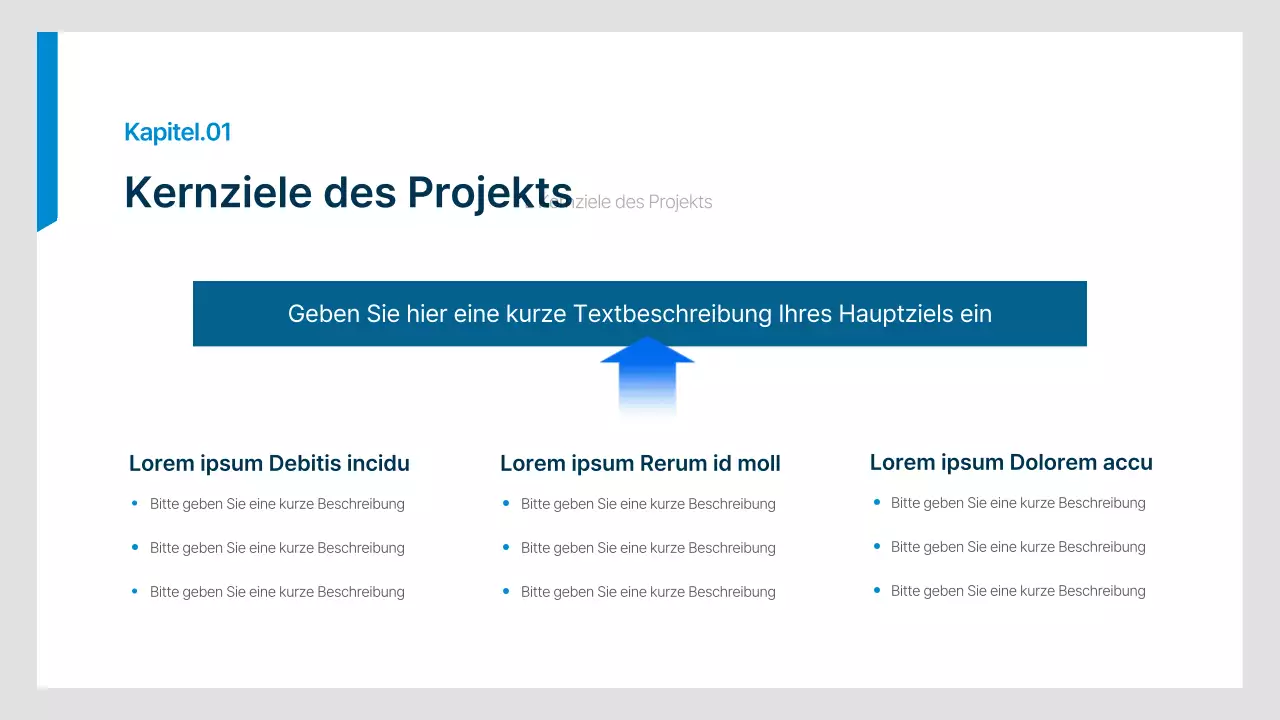Select the second description line under Dolorem accu
1280x720 pixels.
click(x=1018, y=546)
